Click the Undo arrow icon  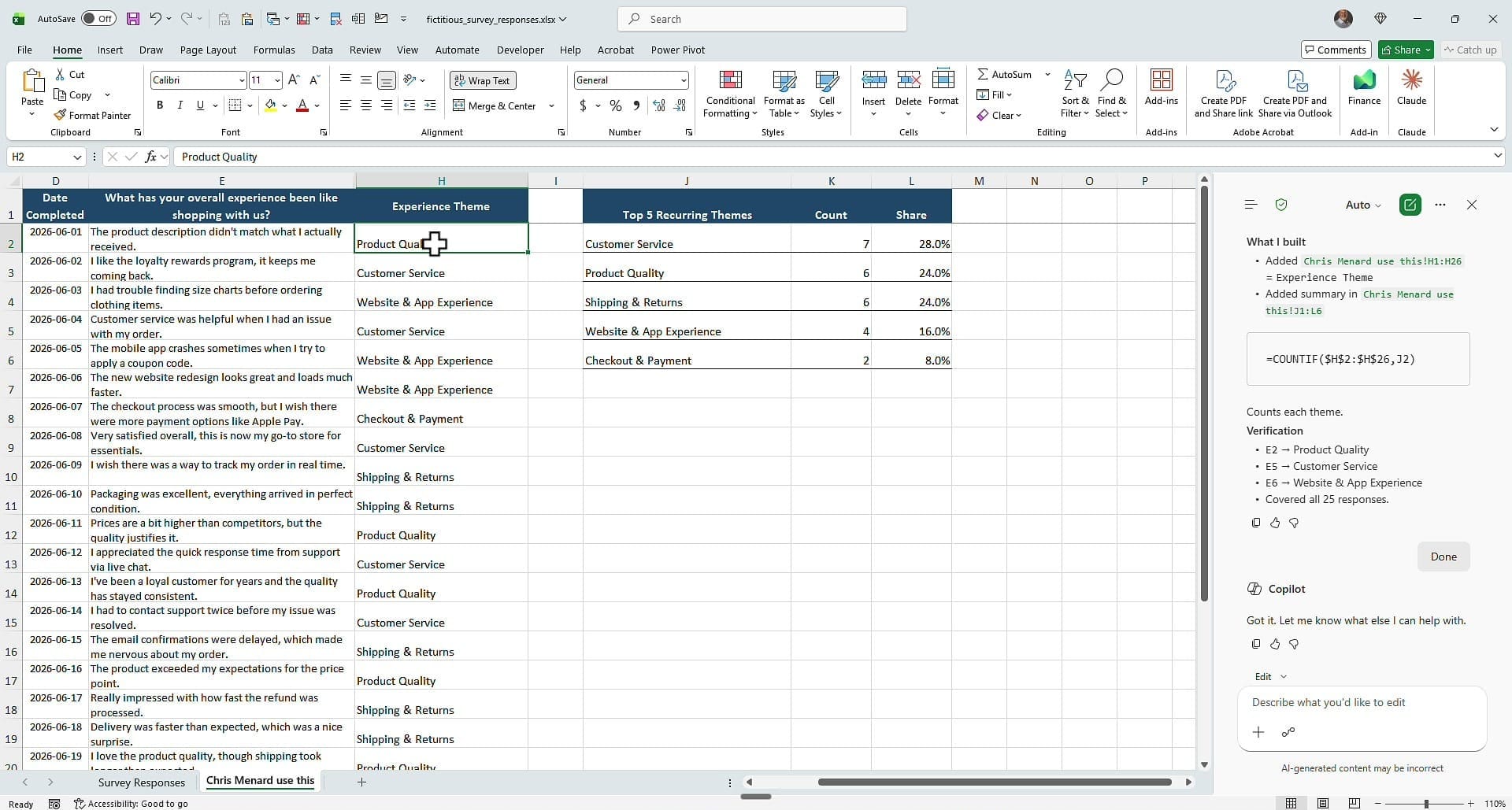(x=156, y=19)
